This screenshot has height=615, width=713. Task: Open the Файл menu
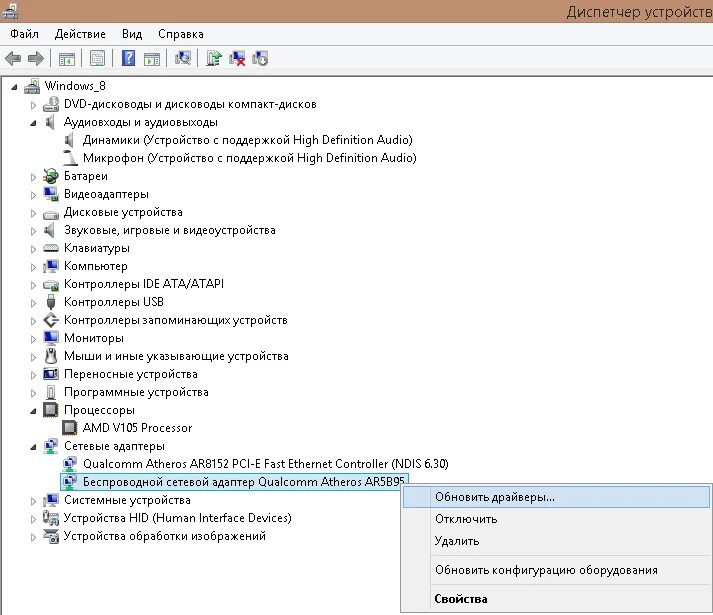25,34
